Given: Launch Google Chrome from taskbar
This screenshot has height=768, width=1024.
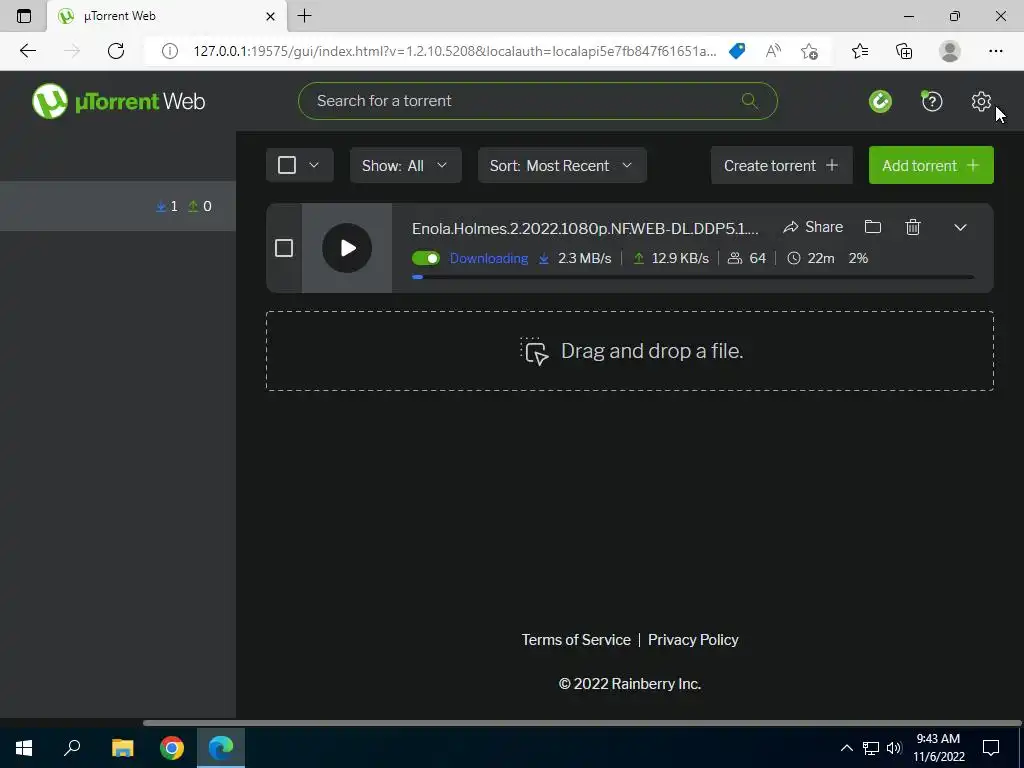Looking at the screenshot, I should 172,748.
